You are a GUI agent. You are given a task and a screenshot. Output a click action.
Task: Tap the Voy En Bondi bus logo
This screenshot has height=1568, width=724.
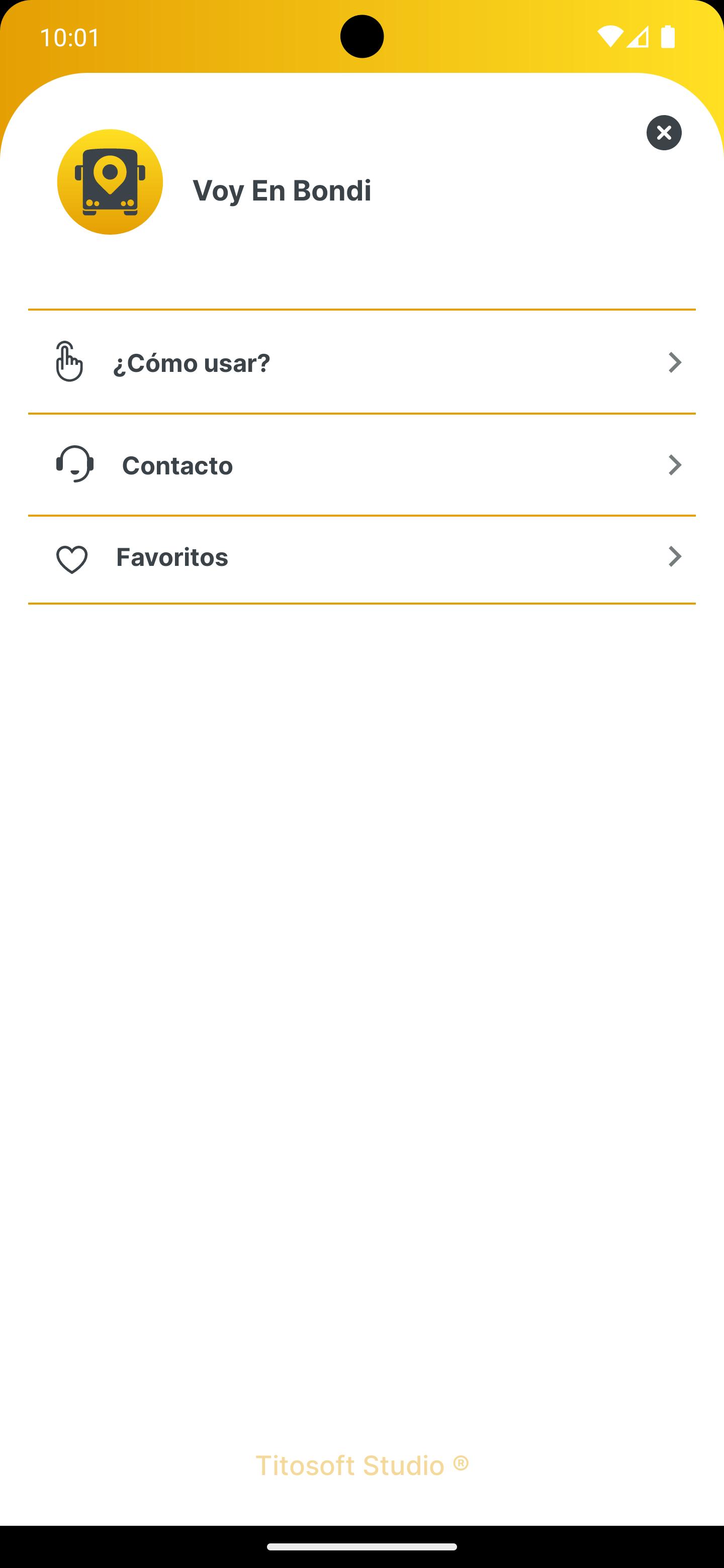[x=110, y=182]
